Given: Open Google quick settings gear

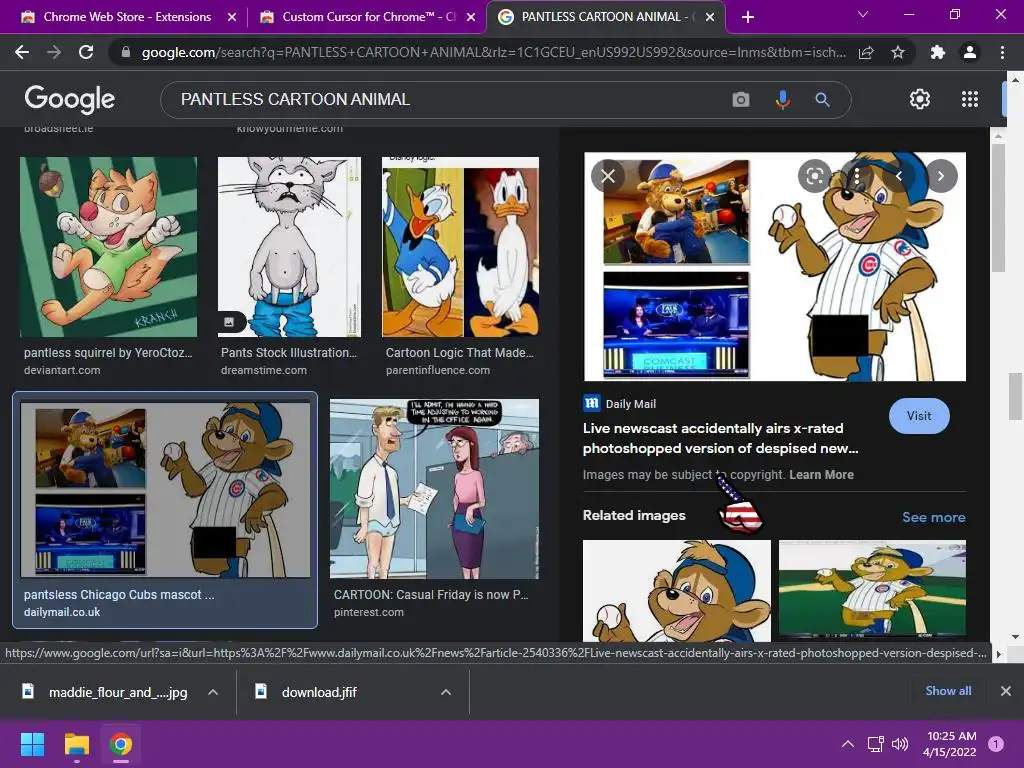Looking at the screenshot, I should [920, 99].
